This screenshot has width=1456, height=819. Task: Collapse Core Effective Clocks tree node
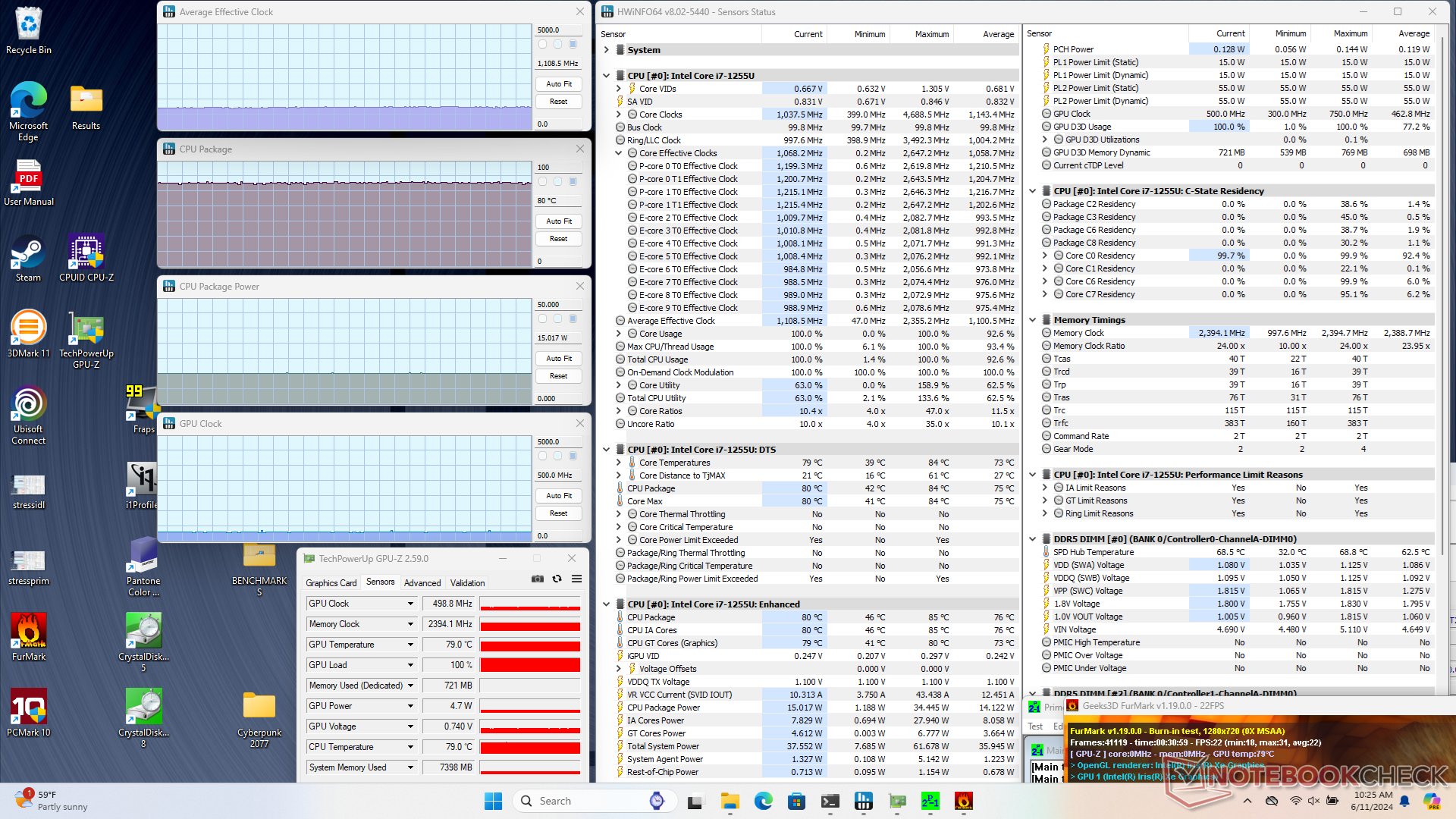pyautogui.click(x=619, y=153)
